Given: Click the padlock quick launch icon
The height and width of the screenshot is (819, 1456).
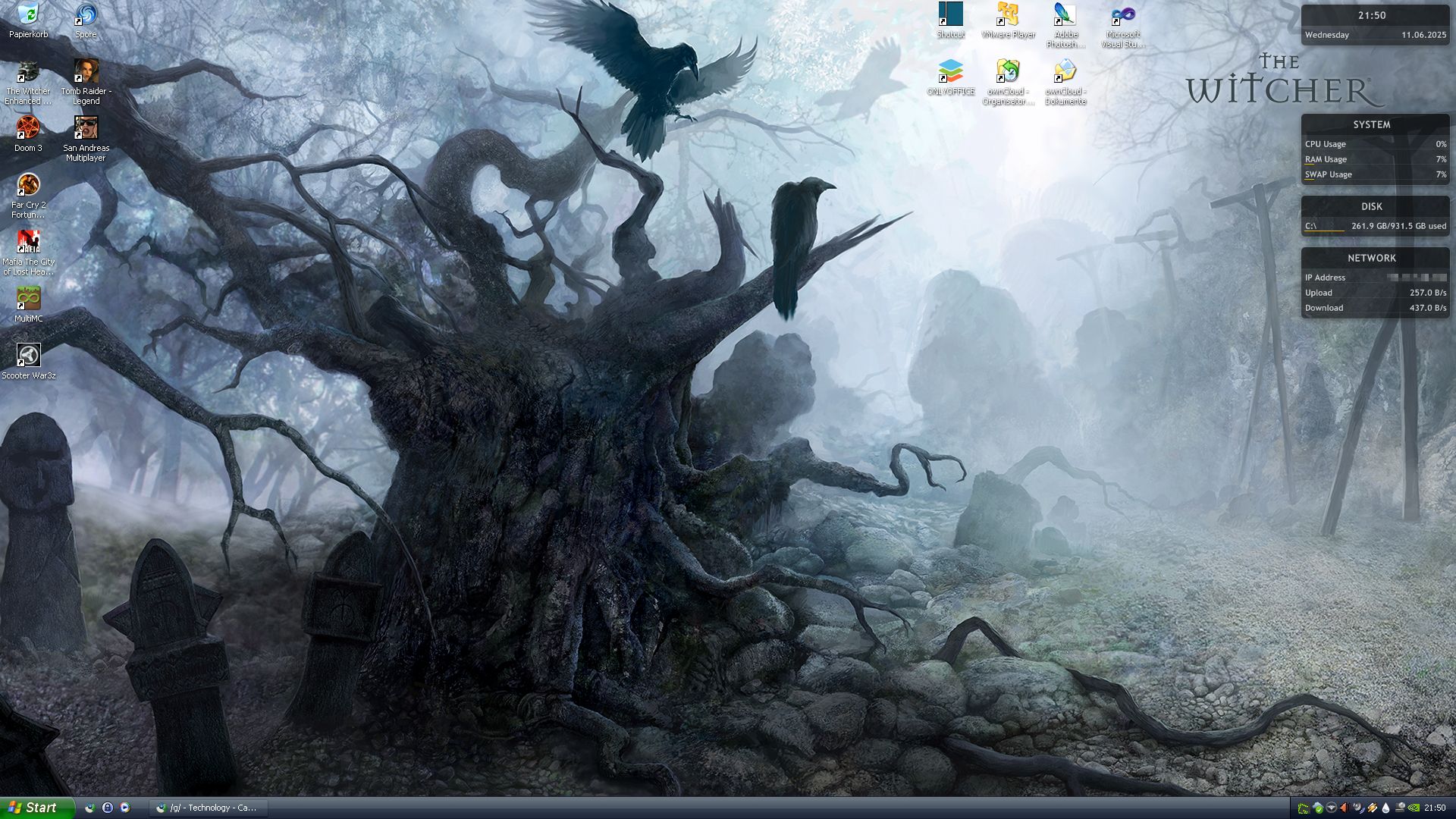Looking at the screenshot, I should [x=108, y=808].
